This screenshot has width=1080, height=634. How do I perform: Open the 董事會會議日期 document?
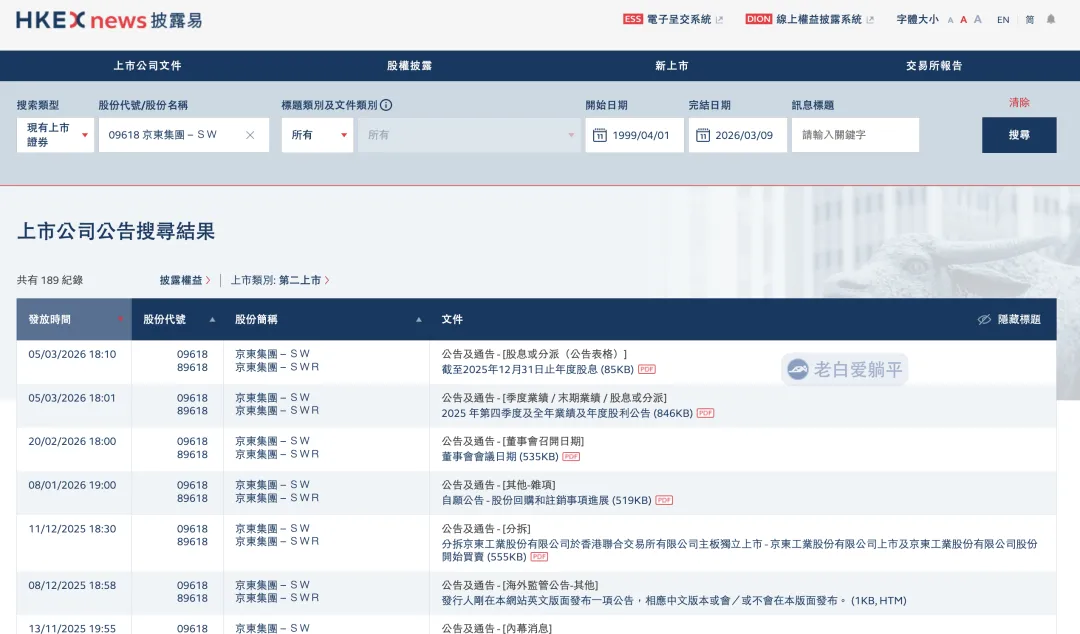[500, 457]
